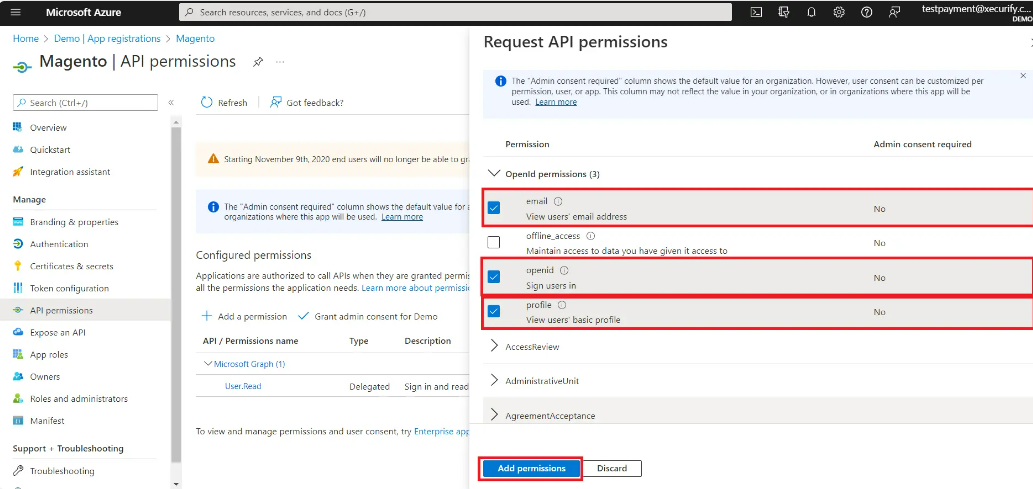Pin the Magento API permissions page

coord(258,62)
